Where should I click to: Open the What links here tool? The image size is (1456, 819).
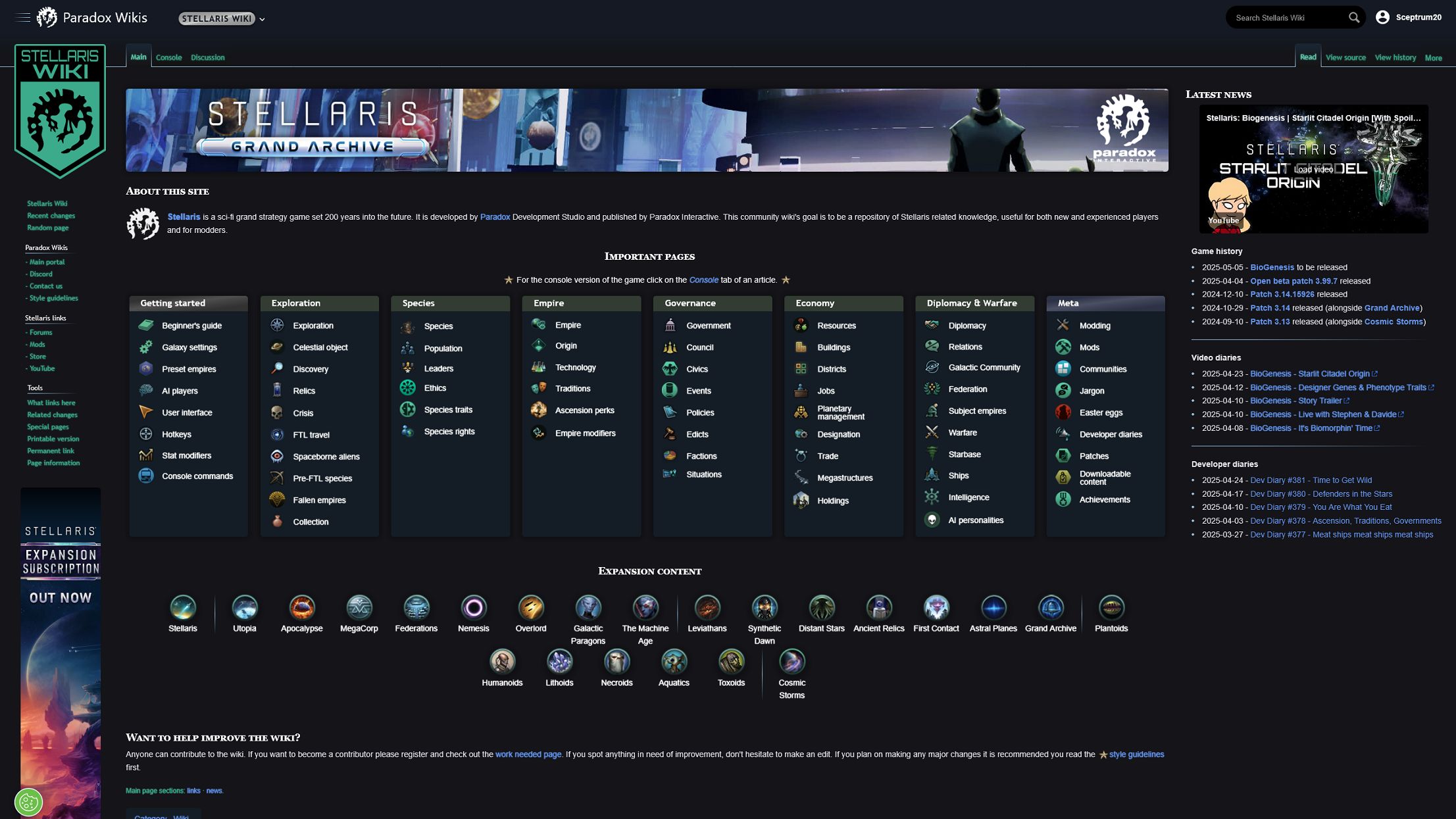click(x=51, y=403)
